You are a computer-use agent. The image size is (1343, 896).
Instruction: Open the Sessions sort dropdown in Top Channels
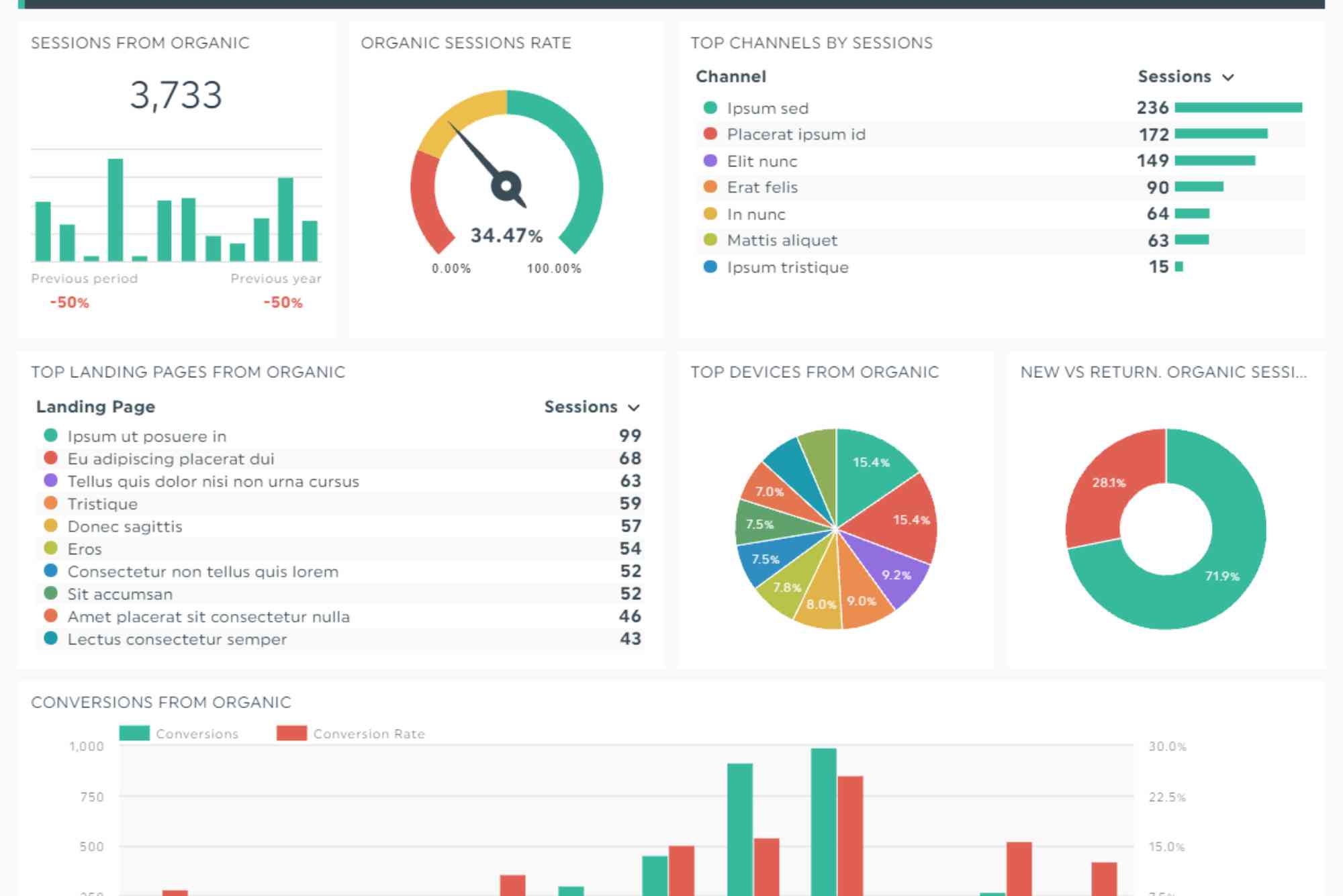(1230, 77)
